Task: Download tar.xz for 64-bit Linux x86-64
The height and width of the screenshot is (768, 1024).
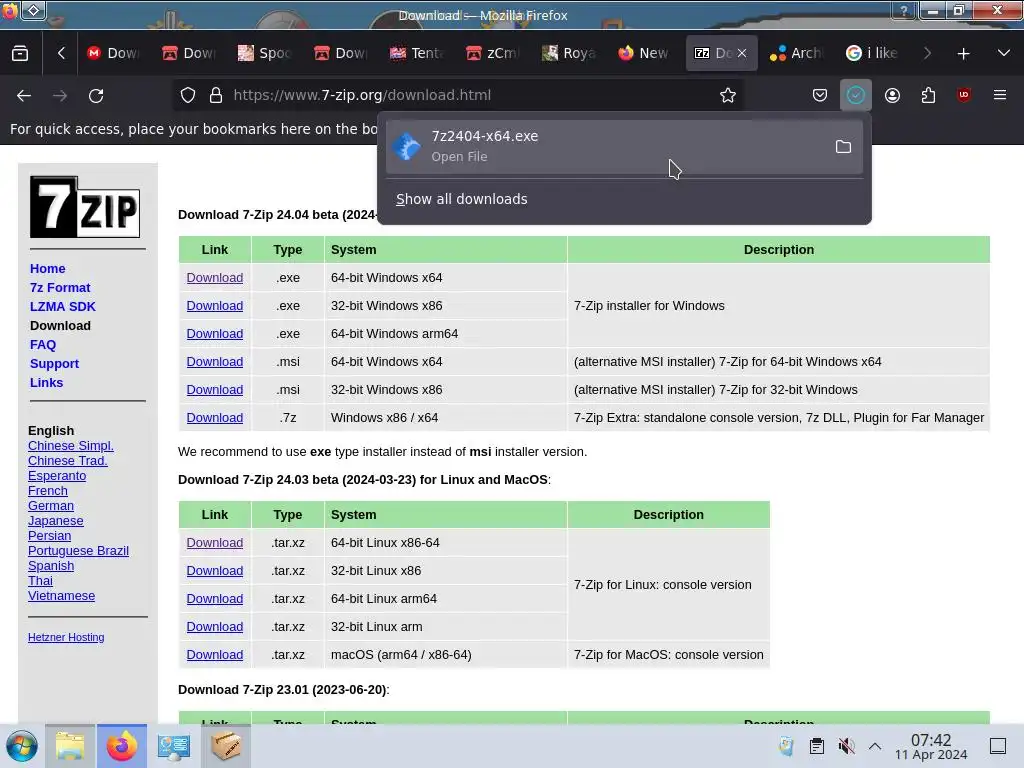Action: click(x=215, y=543)
